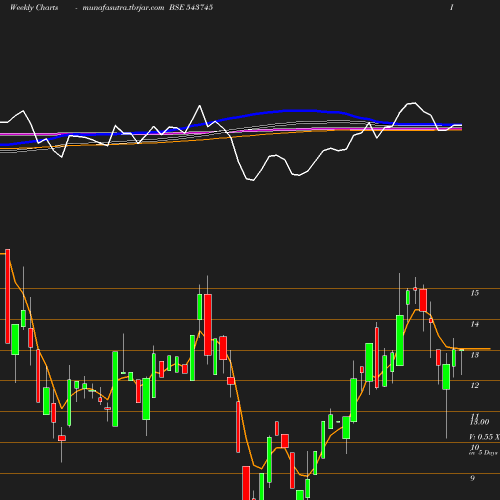Click the price axis label 14
Image resolution: width=500 pixels, height=500 pixels.
tap(475, 324)
